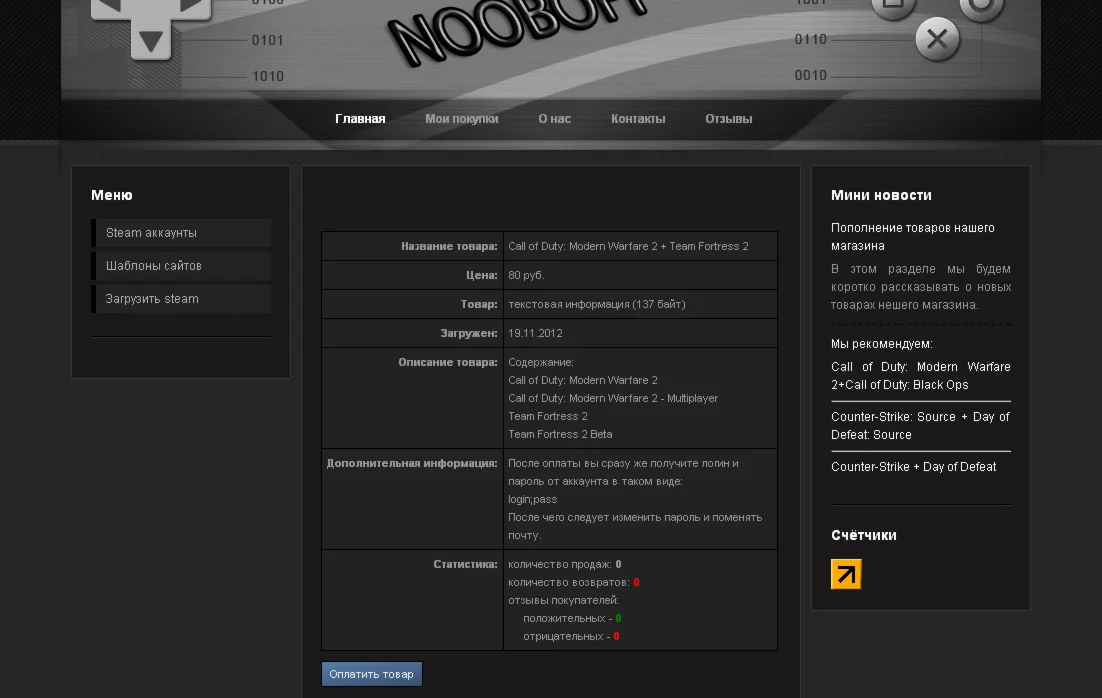Click the orange arrow counter icon
The image size is (1102, 698).
pyautogui.click(x=845, y=574)
